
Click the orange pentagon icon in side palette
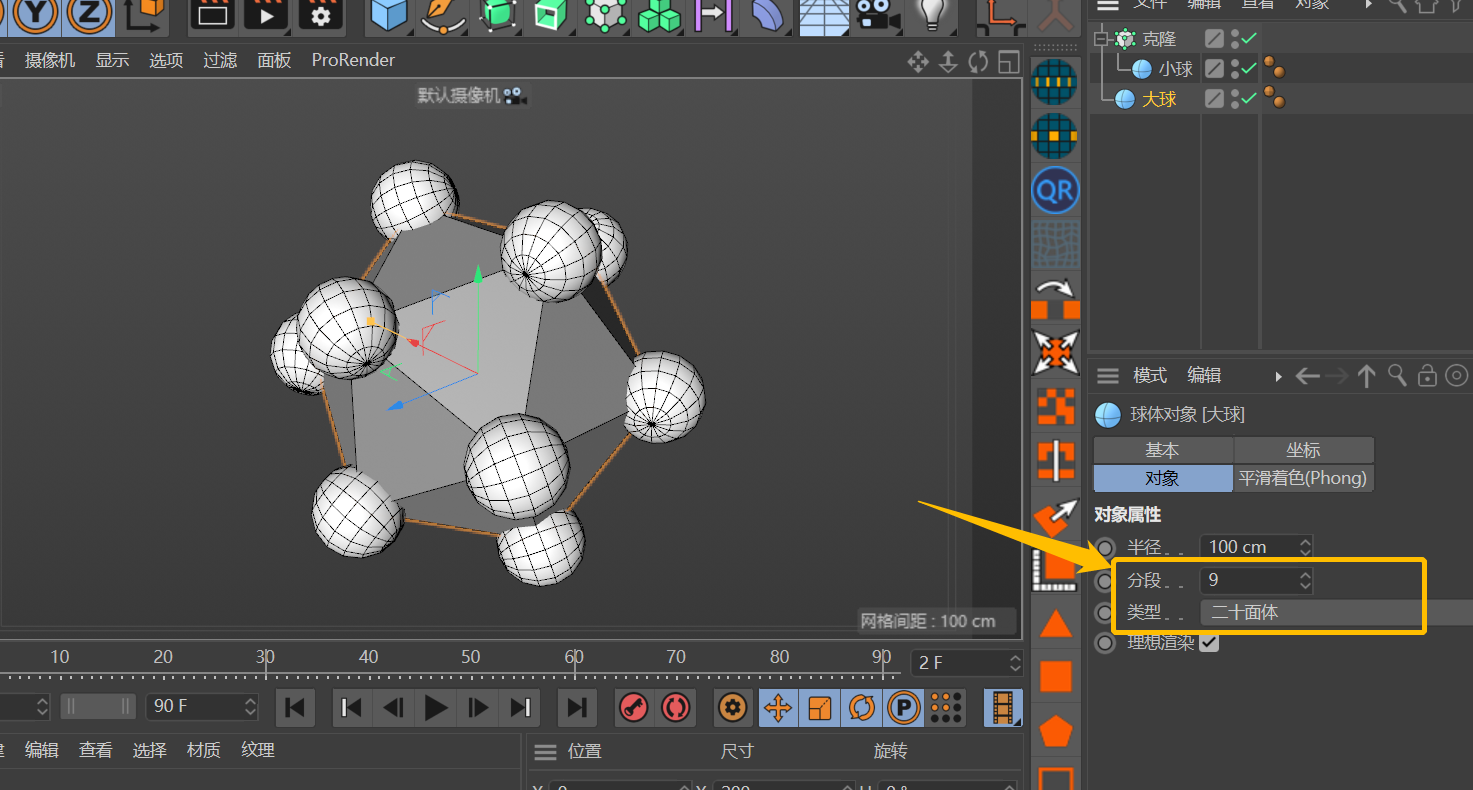click(1055, 731)
